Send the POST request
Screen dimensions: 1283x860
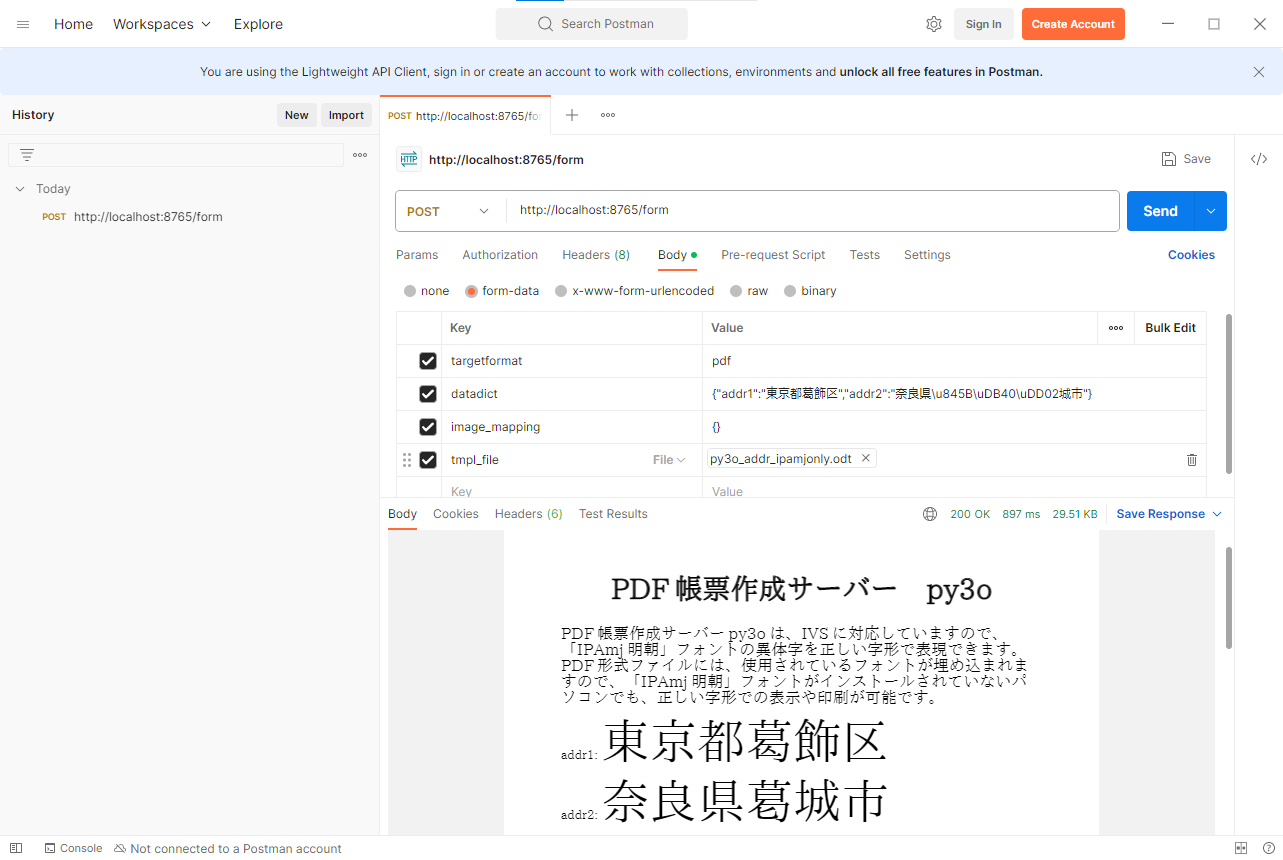coord(1161,211)
